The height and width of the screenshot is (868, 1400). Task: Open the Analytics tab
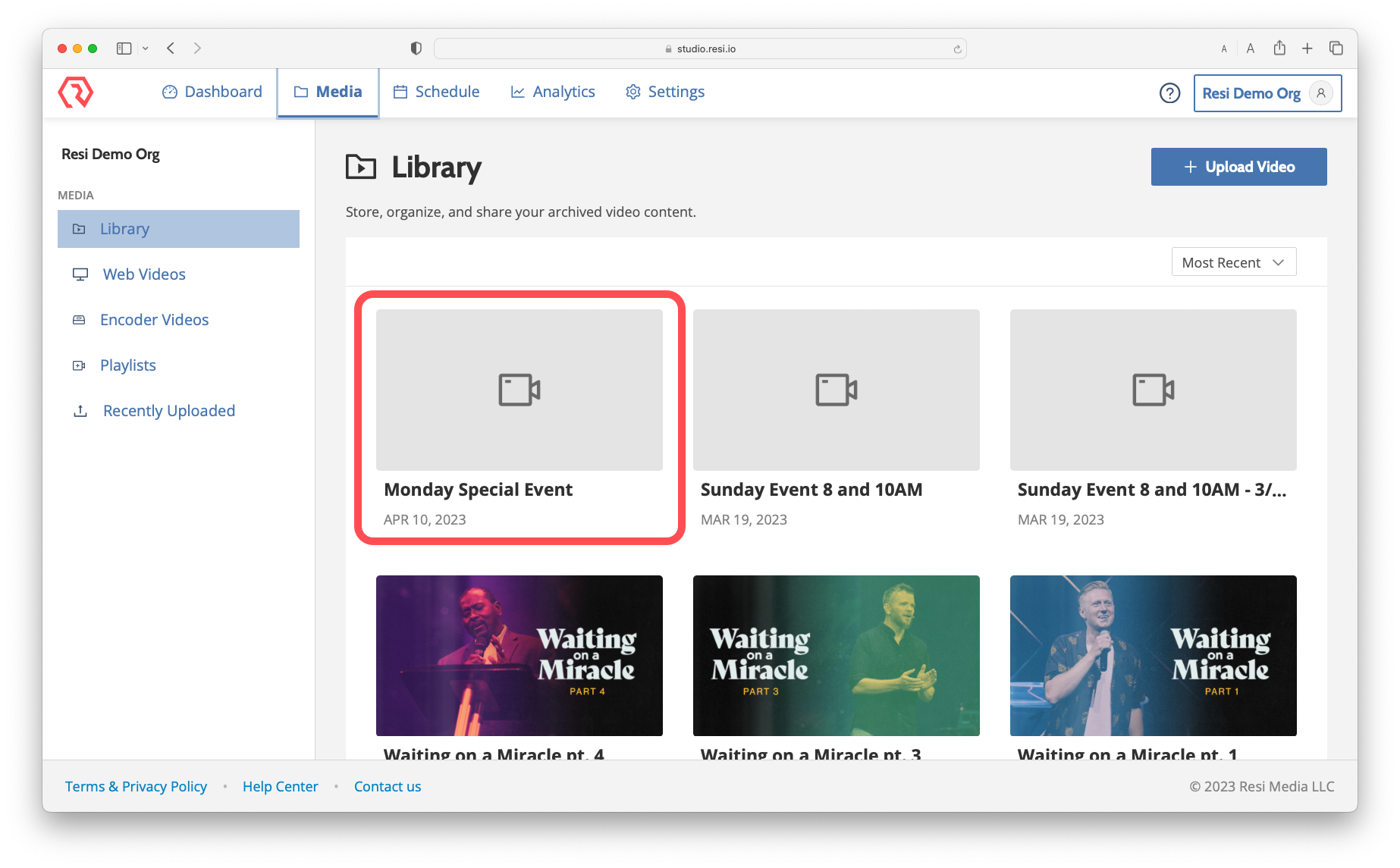coord(553,92)
